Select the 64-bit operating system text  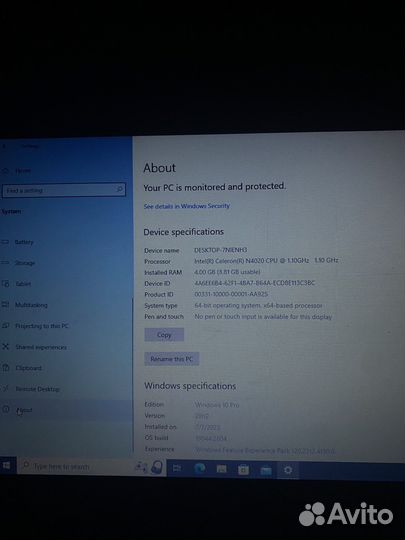258,305
